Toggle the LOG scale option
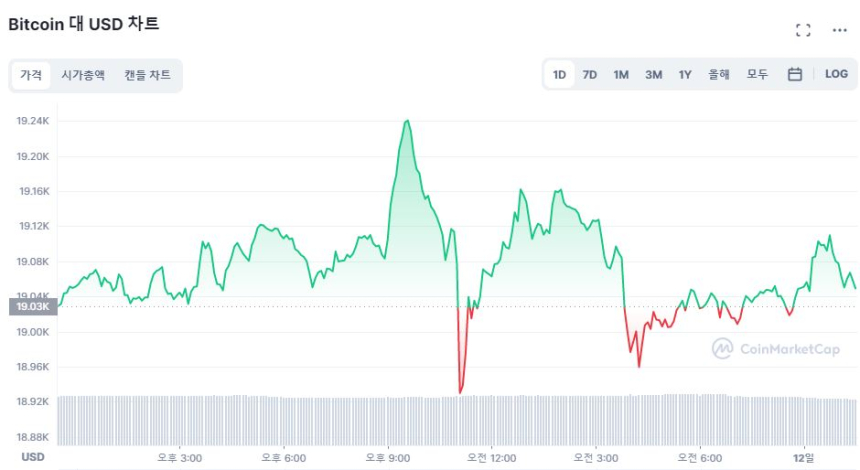The image size is (860, 470). point(836,74)
